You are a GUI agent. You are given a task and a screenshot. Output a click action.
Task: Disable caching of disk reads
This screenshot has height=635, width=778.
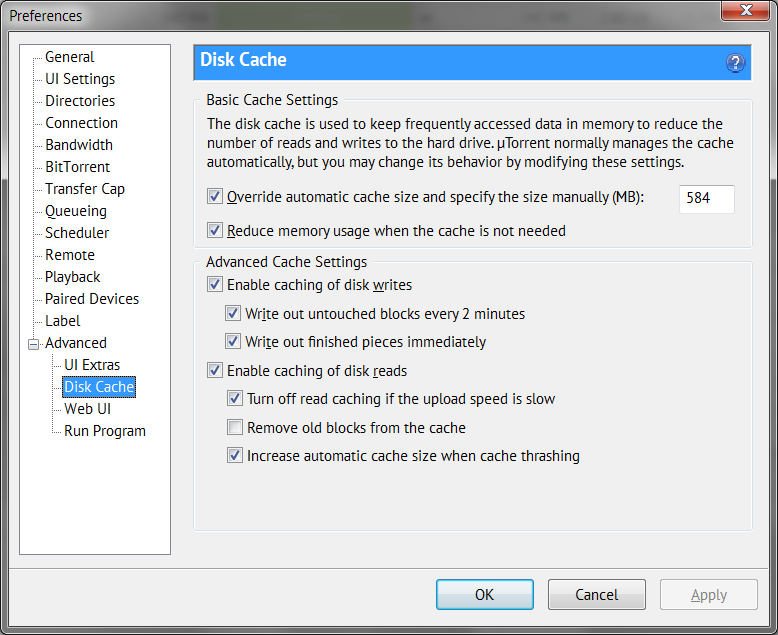point(214,370)
